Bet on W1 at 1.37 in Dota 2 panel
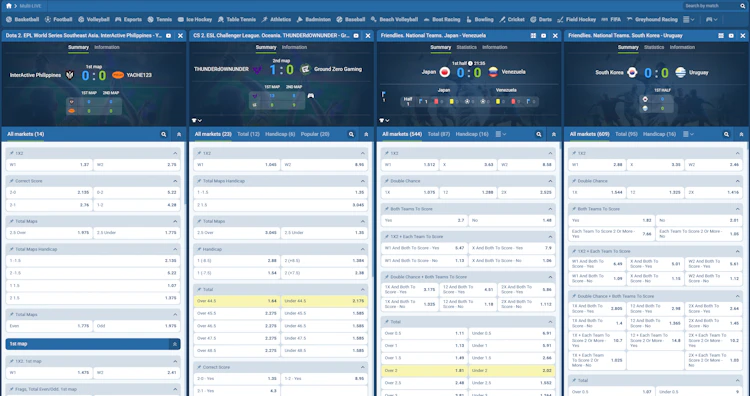 coord(49,165)
